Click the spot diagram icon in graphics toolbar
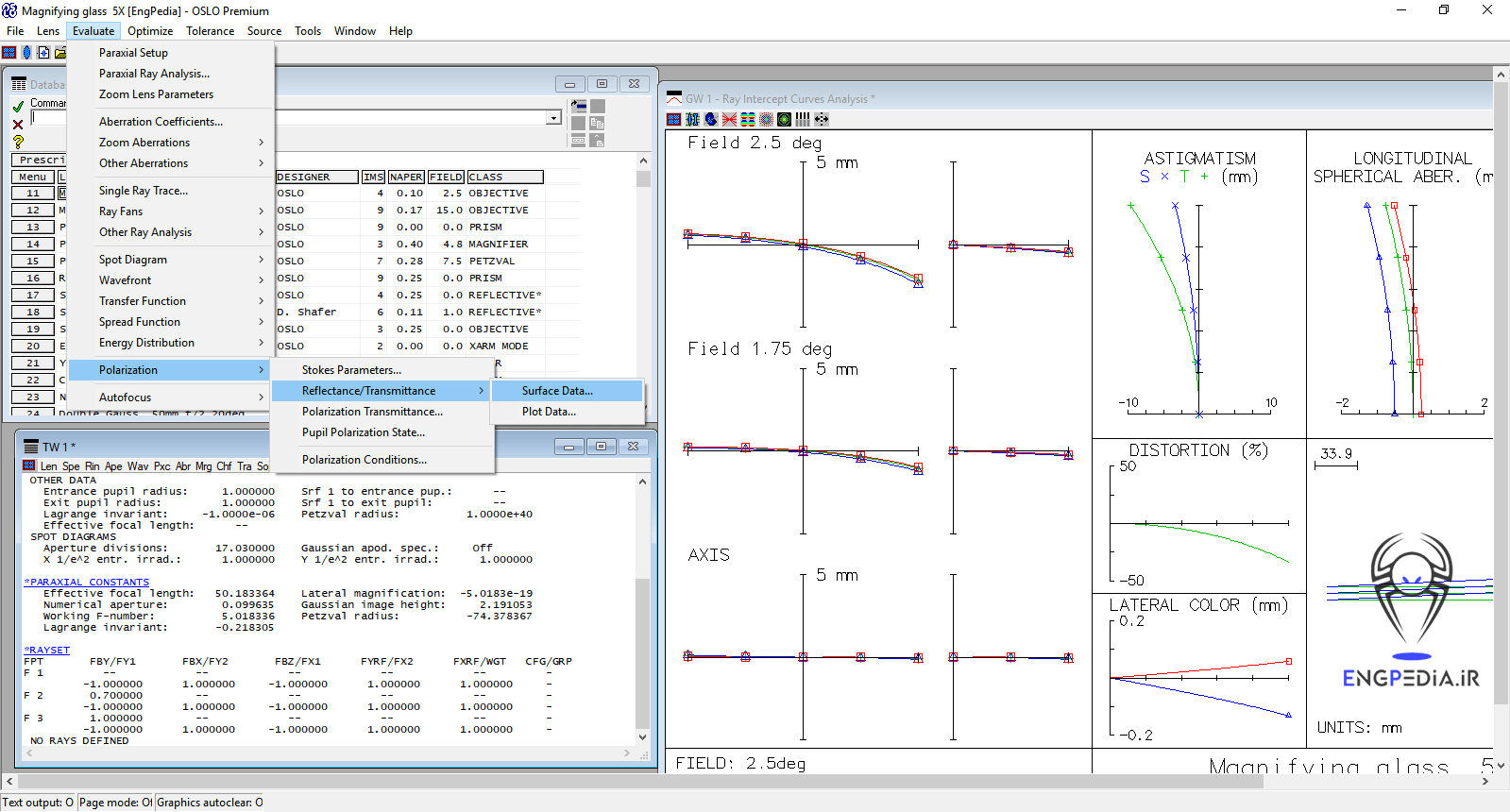The height and width of the screenshot is (812, 1510). point(766,120)
